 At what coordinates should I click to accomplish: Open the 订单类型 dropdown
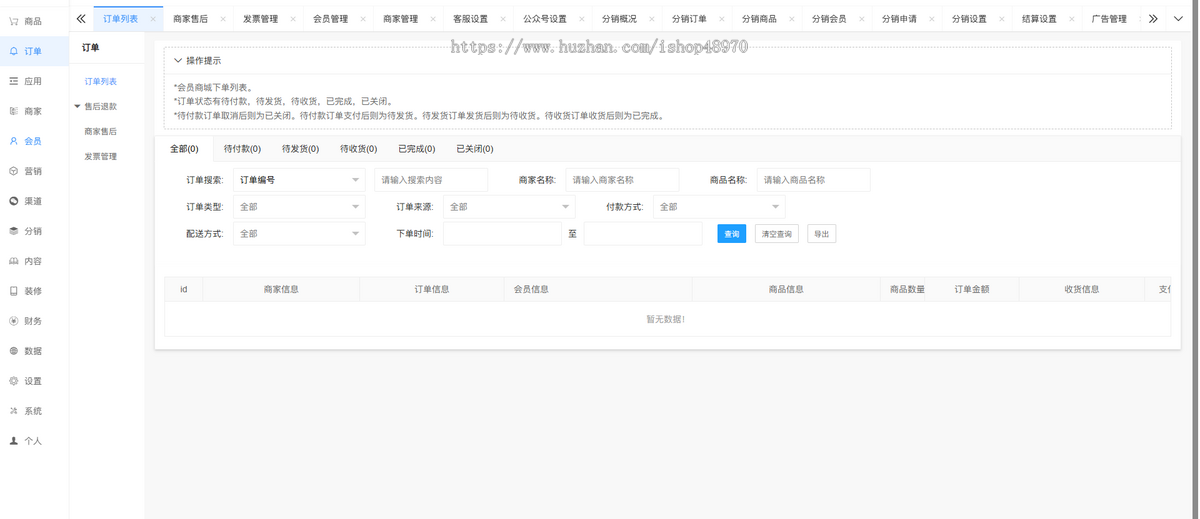pos(299,207)
